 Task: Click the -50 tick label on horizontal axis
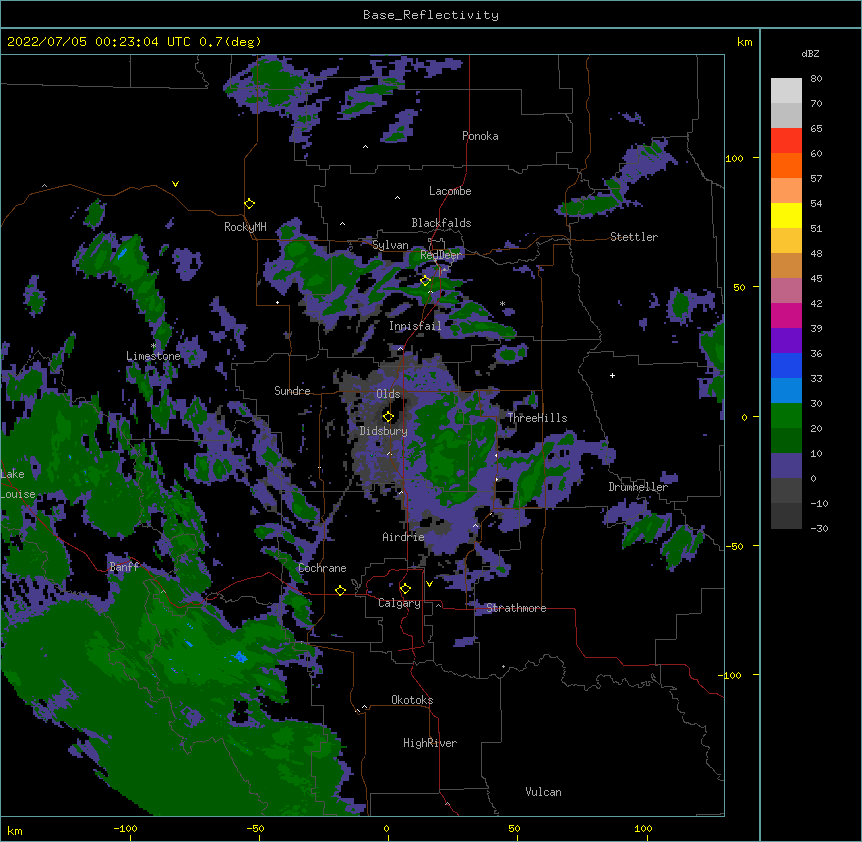tap(255, 829)
